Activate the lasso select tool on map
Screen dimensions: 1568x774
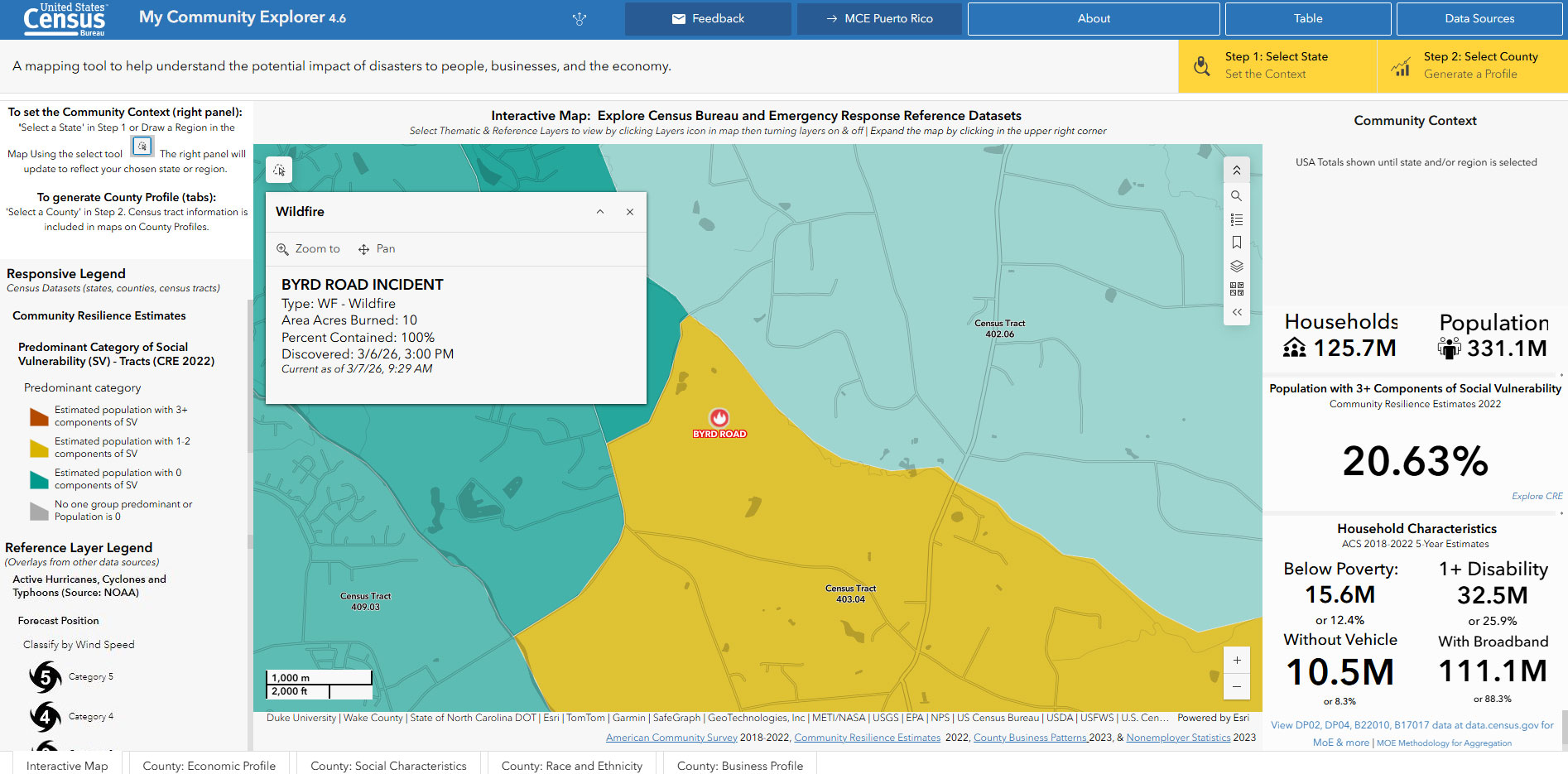(x=279, y=170)
